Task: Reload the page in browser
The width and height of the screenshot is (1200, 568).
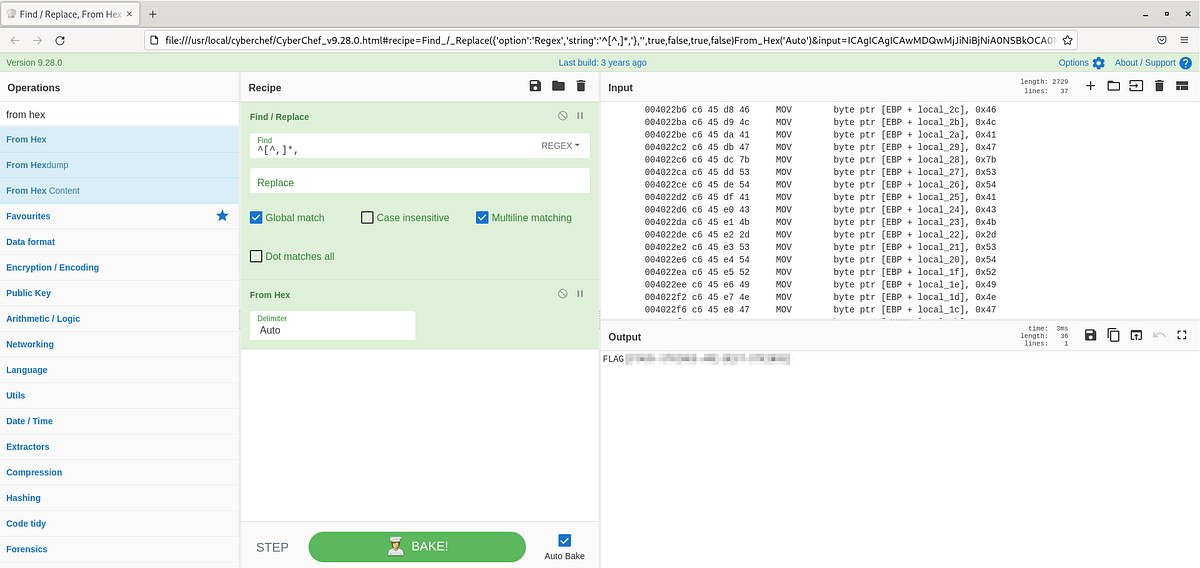Action: tap(61, 40)
